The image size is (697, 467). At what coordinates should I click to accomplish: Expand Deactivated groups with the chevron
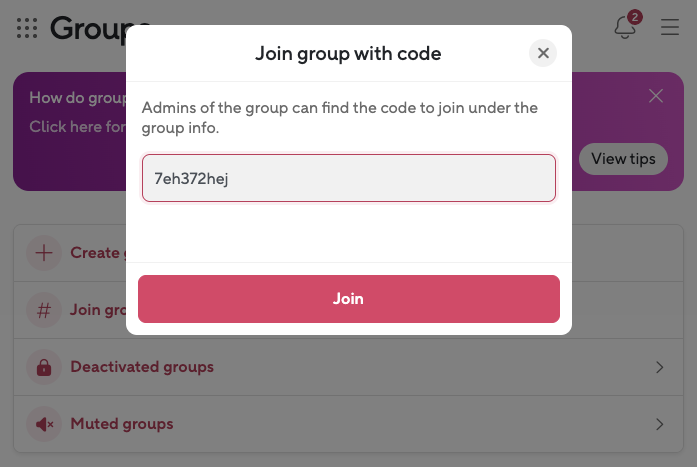tap(659, 367)
